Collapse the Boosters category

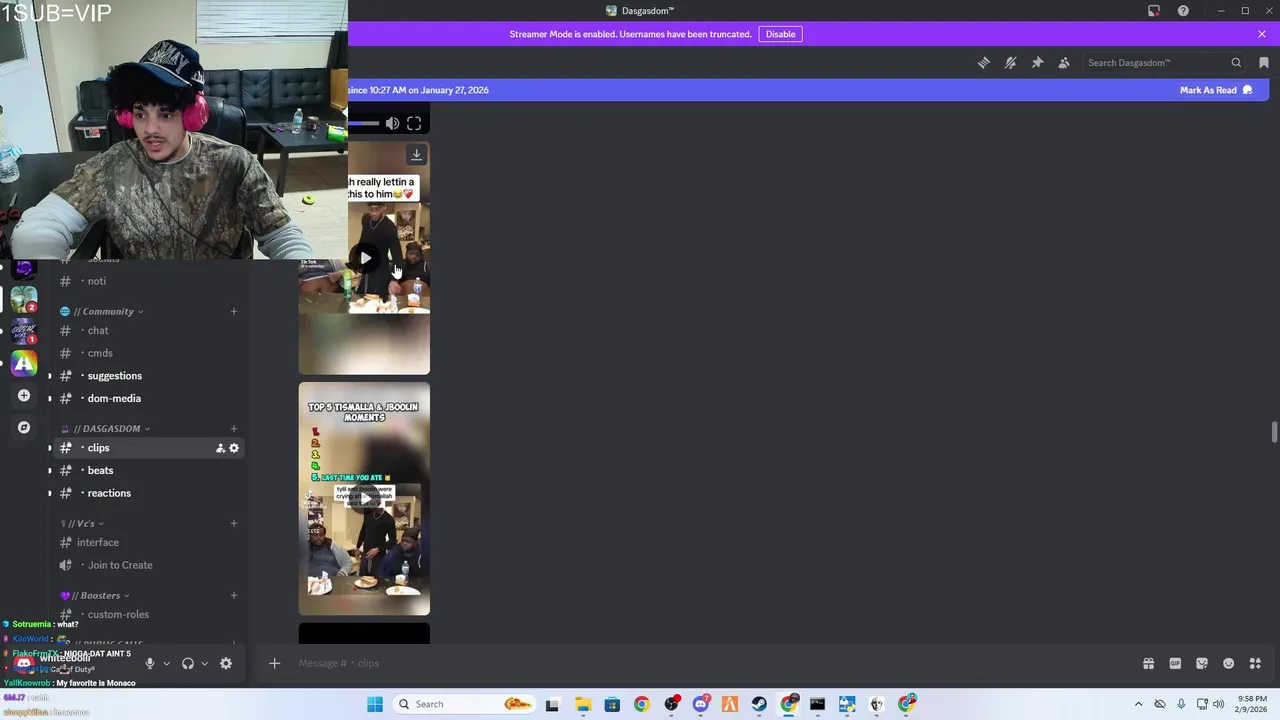[x=95, y=596]
